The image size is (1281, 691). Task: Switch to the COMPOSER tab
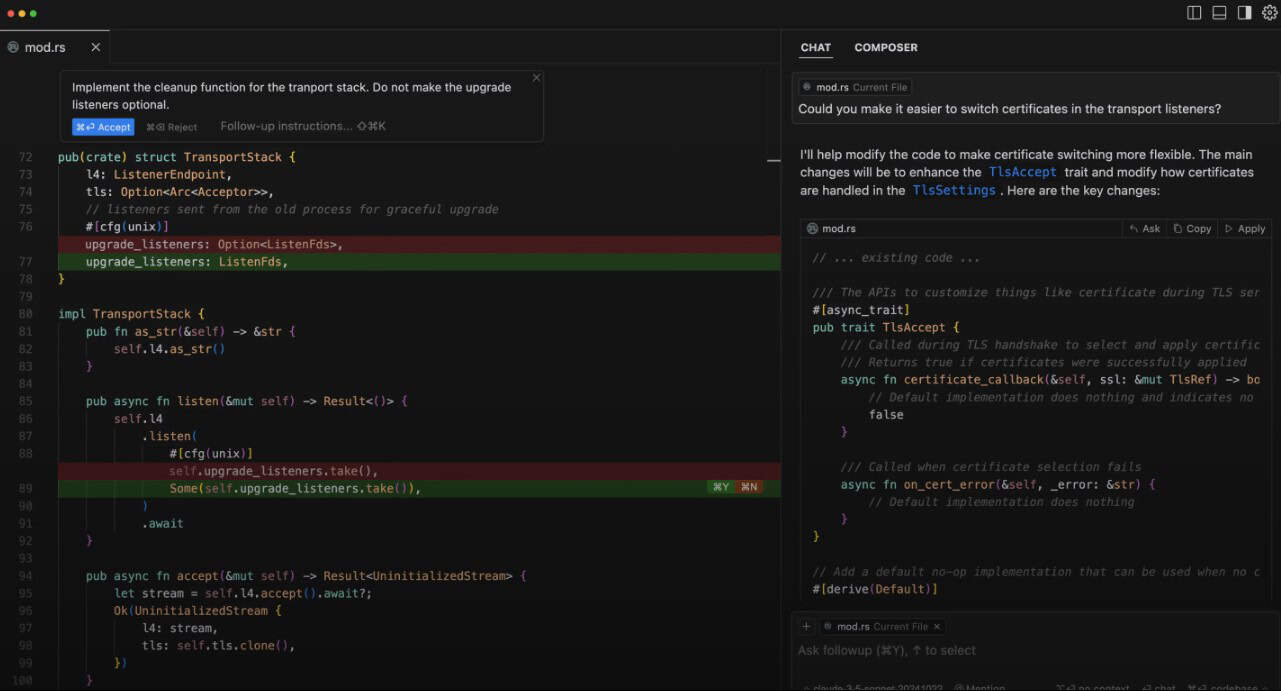(x=886, y=47)
